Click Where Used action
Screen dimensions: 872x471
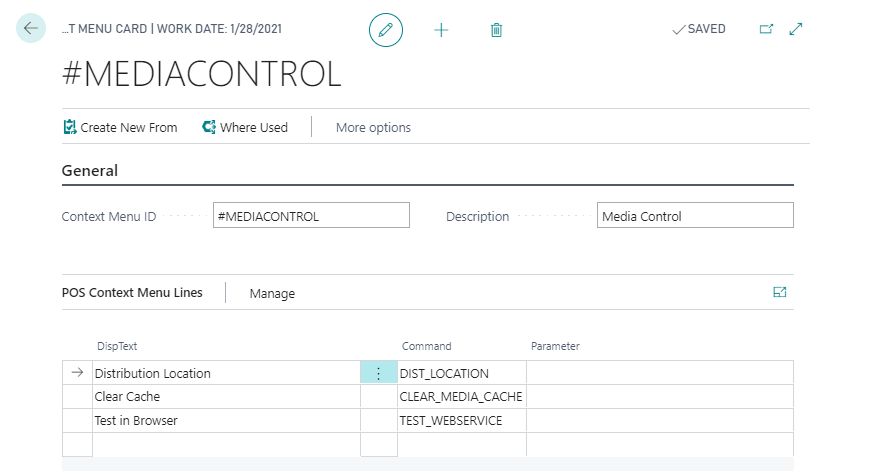(245, 127)
